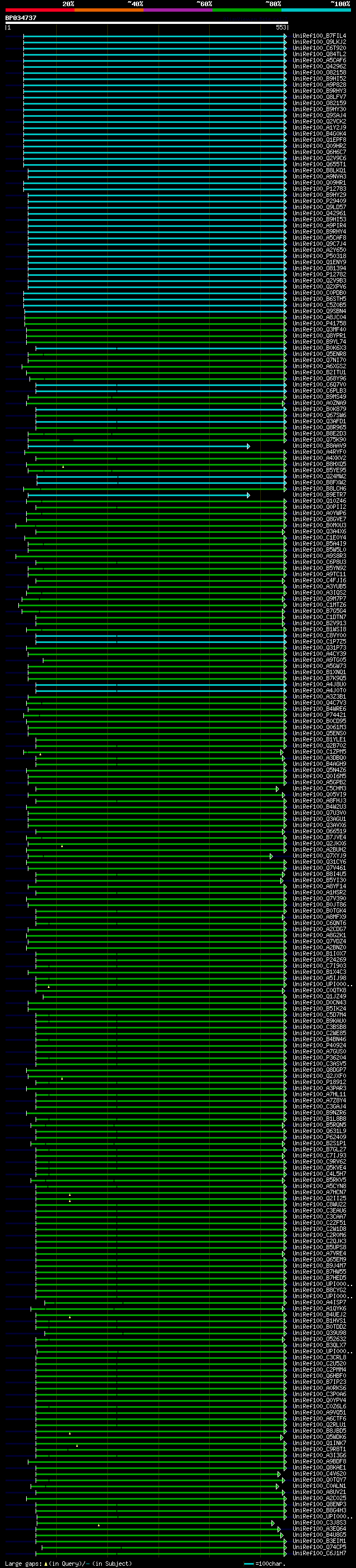Click arrowhead ending the B8AAV9 alignment
The height and width of the screenshot is (1568, 356).
pyautogui.click(x=248, y=446)
